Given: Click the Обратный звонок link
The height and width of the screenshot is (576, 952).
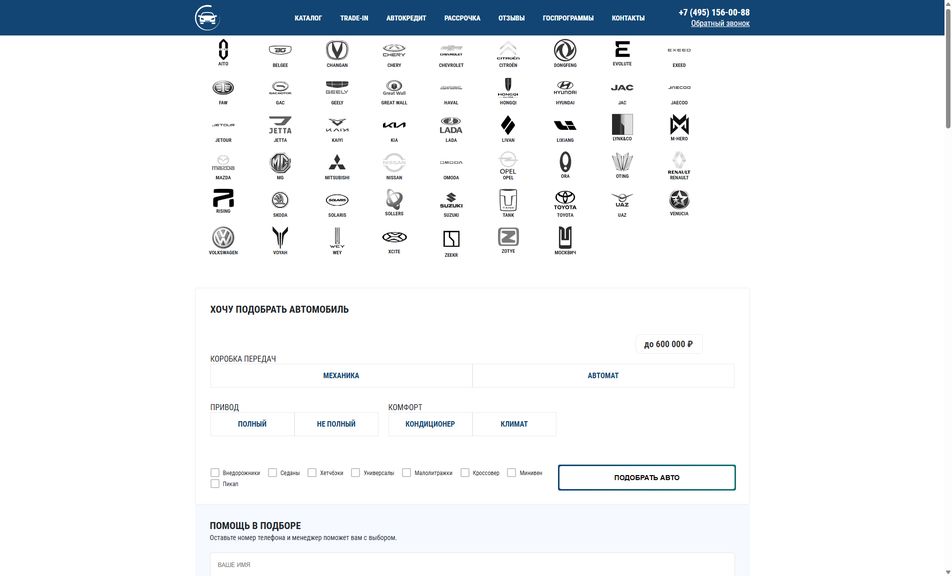Looking at the screenshot, I should click(720, 24).
